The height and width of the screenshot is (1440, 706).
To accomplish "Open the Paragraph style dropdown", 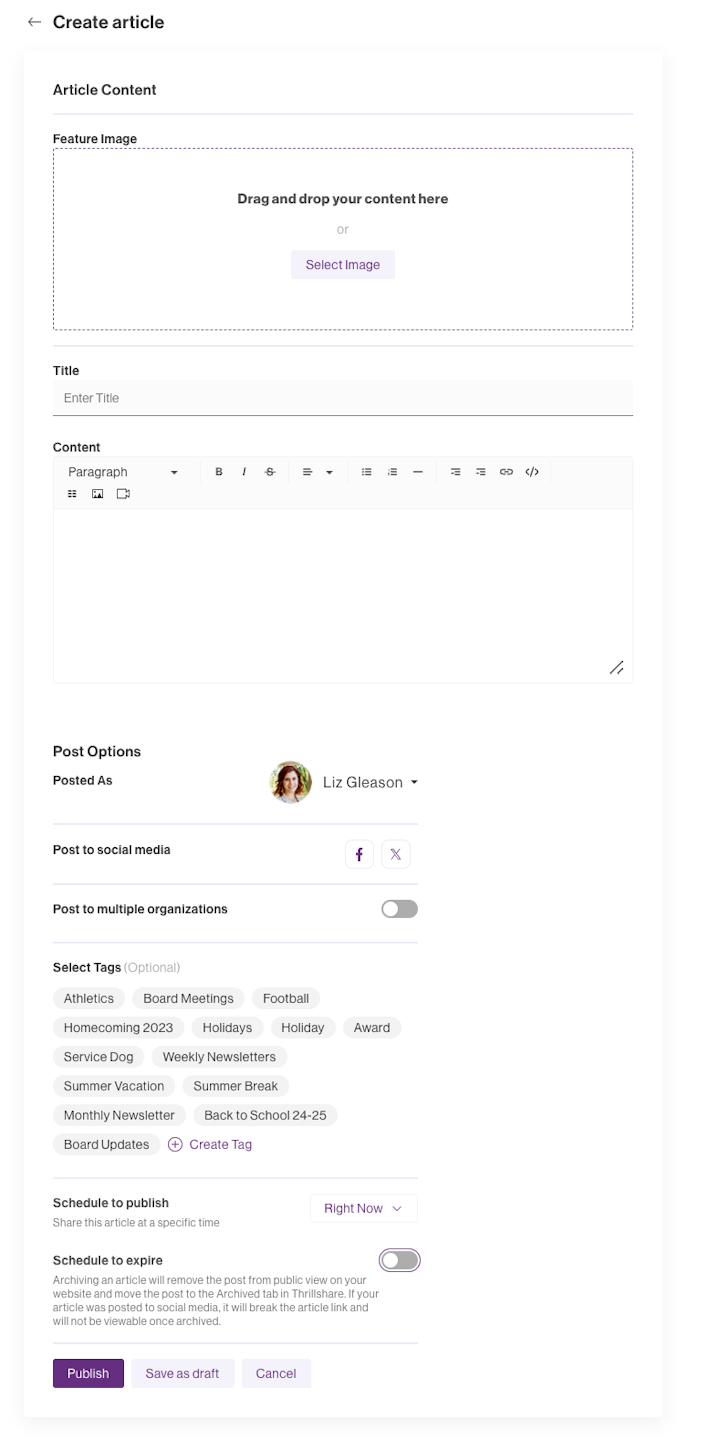I will coord(122,472).
